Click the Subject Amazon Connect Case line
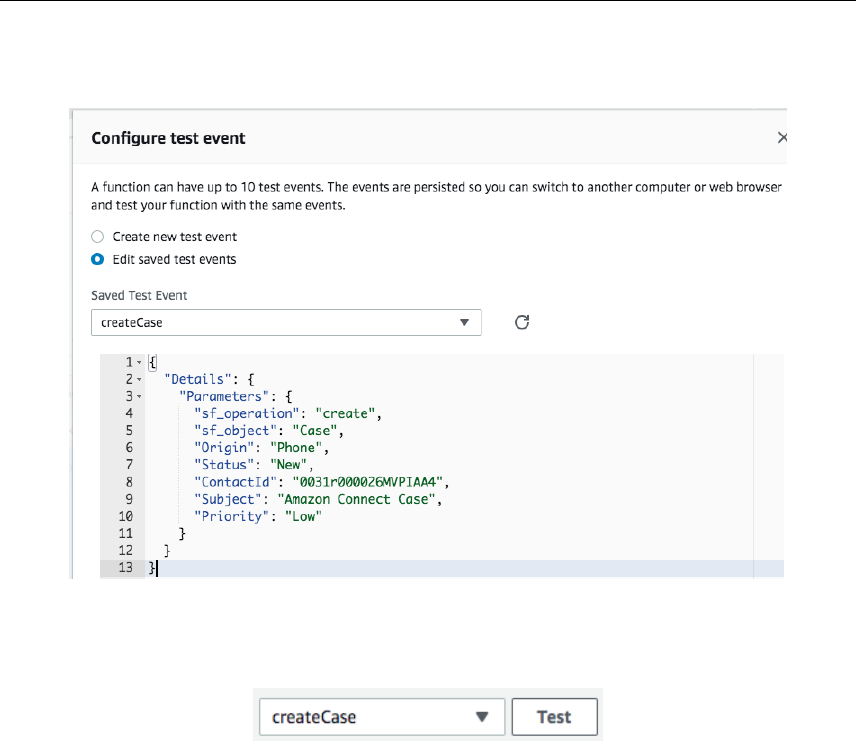The image size is (856, 741). pos(317,499)
